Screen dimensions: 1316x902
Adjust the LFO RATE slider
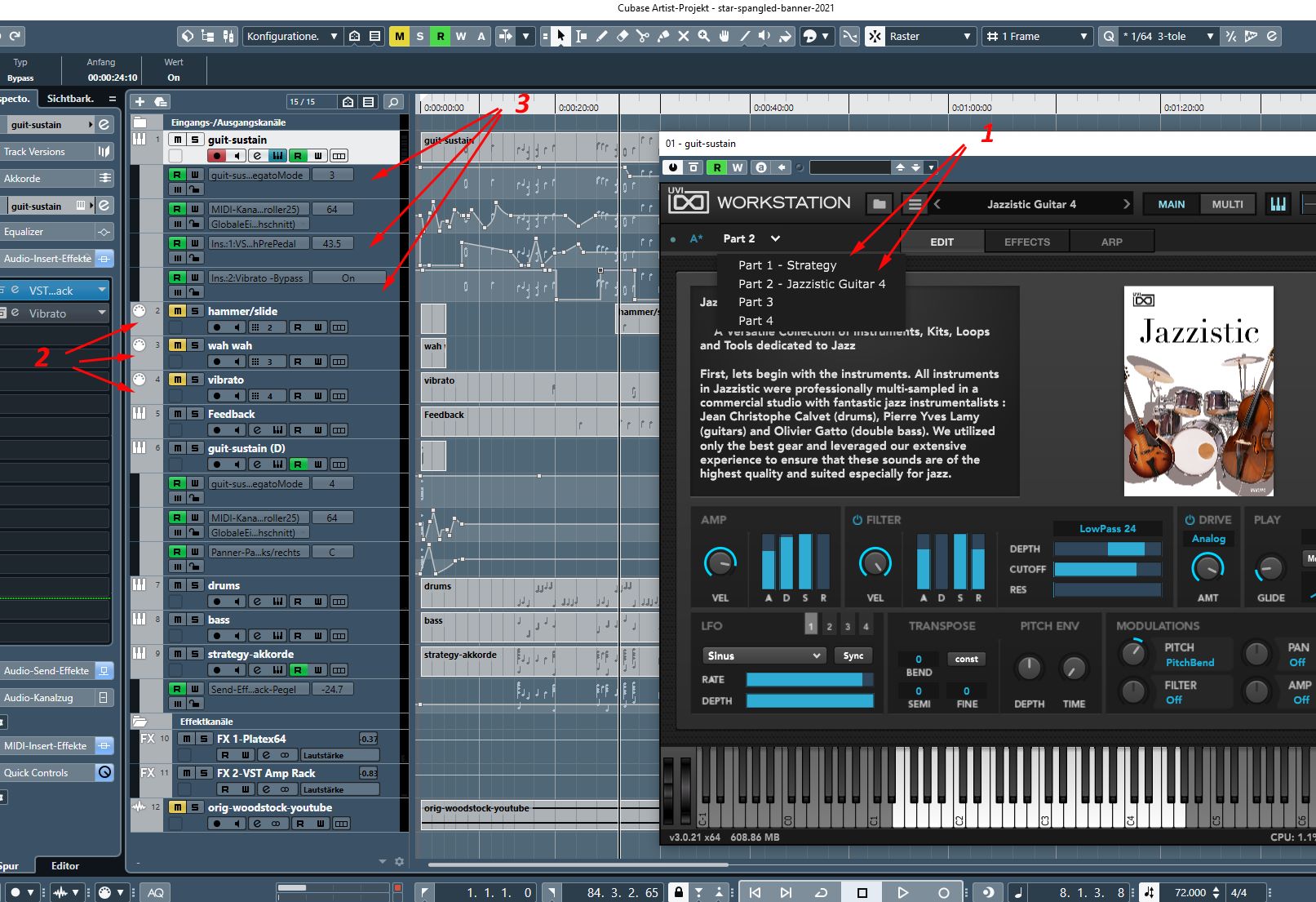tap(809, 679)
